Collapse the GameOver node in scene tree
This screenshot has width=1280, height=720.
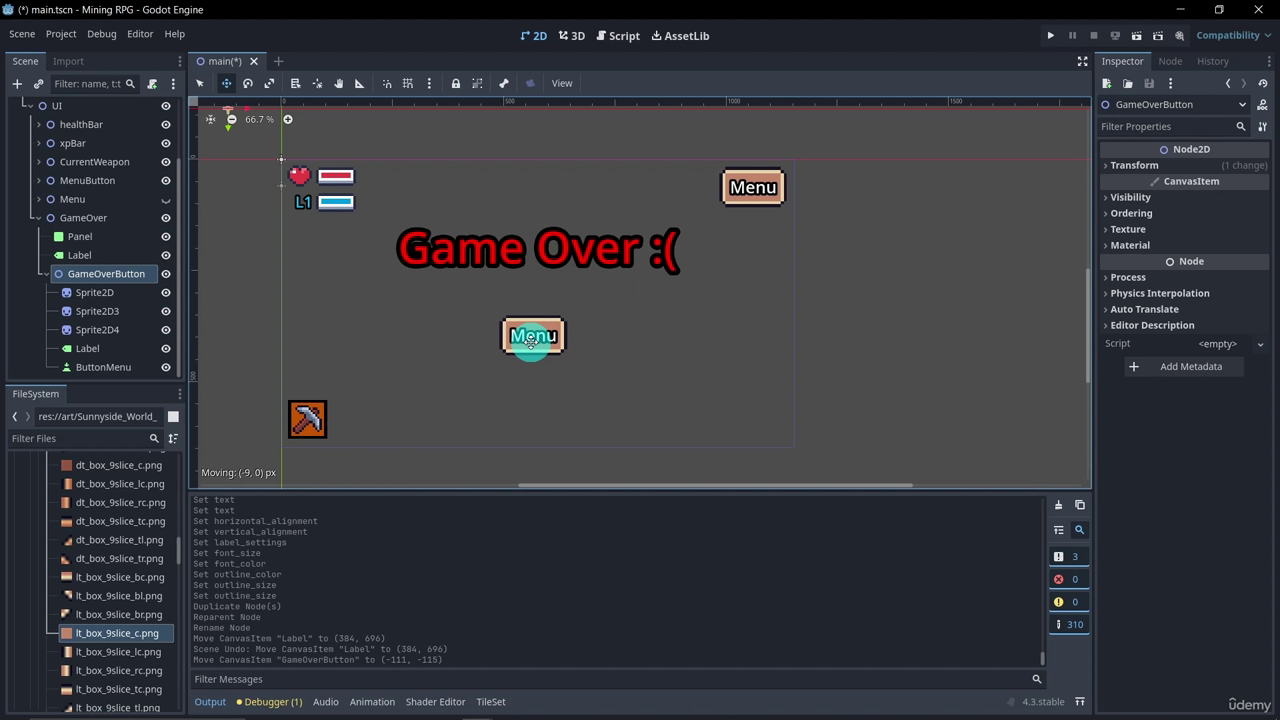(x=38, y=218)
